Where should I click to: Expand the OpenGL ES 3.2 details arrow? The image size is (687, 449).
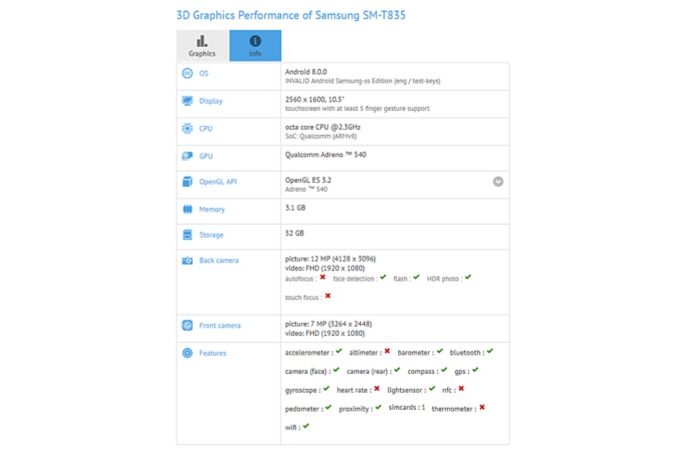pos(497,181)
